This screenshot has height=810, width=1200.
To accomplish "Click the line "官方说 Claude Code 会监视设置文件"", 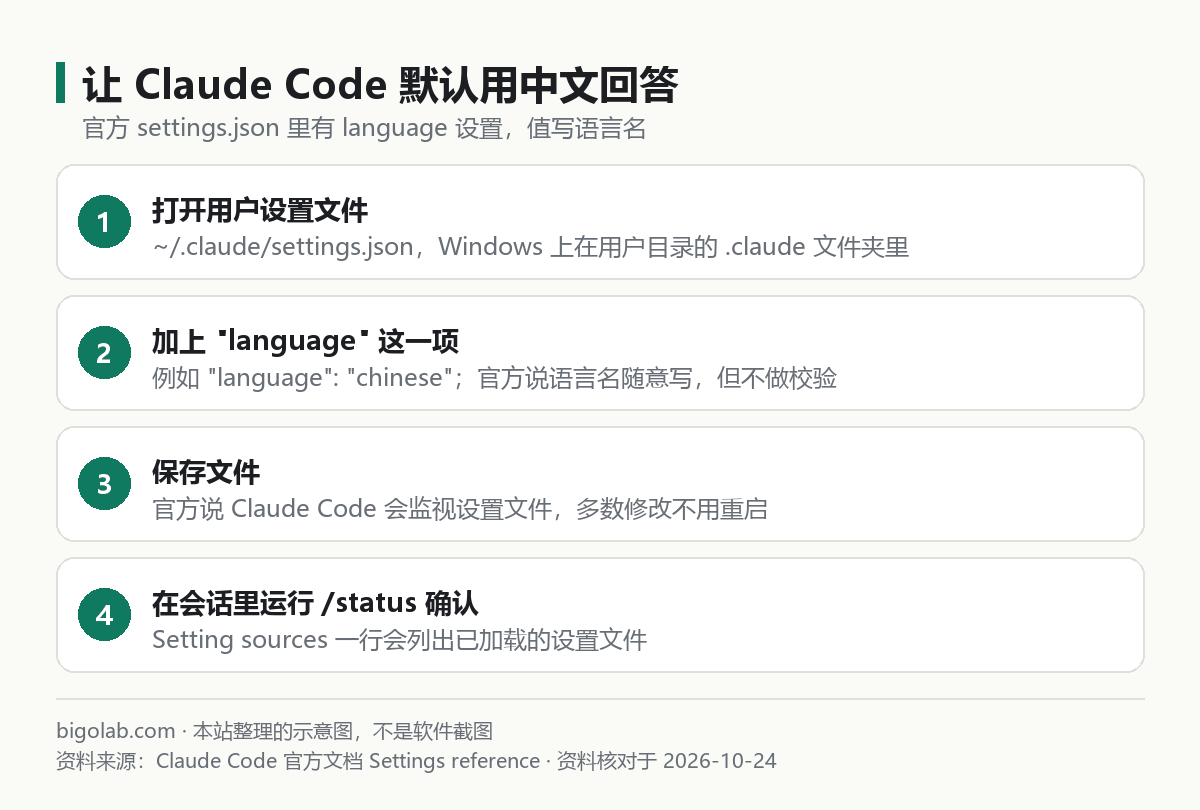I will (460, 509).
